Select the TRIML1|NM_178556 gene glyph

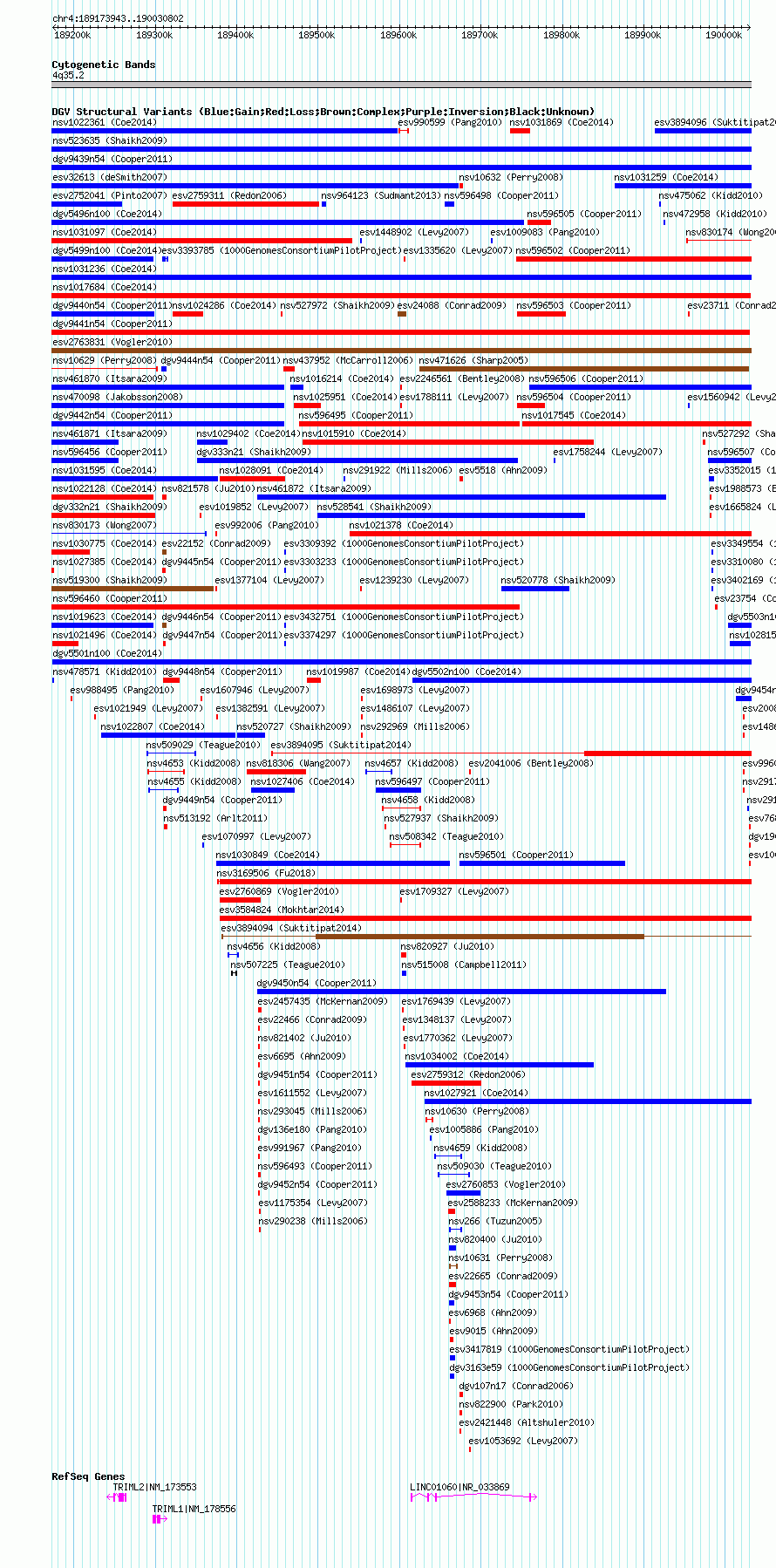click(x=160, y=1519)
